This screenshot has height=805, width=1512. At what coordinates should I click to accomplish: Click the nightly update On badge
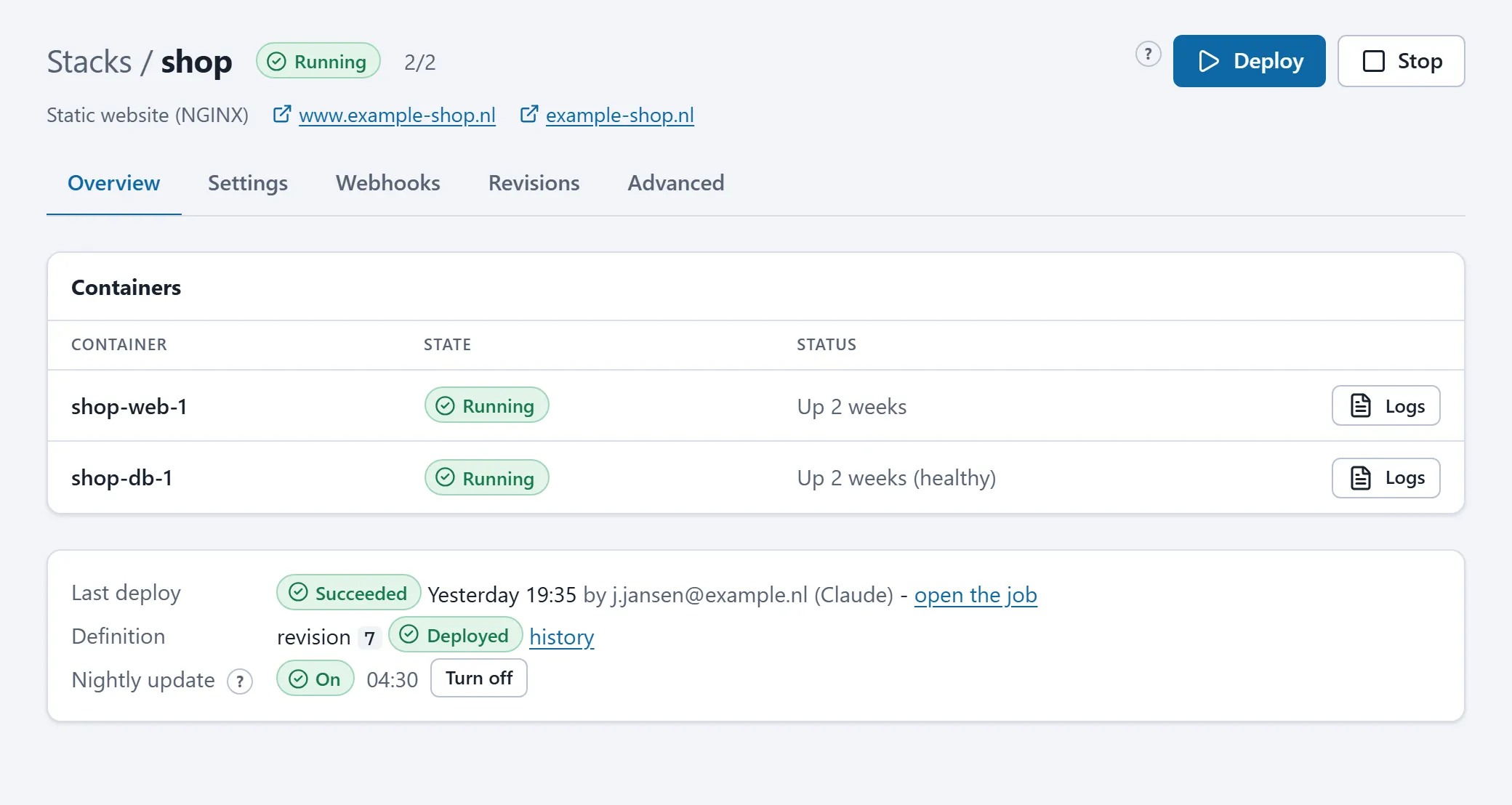pyautogui.click(x=315, y=679)
